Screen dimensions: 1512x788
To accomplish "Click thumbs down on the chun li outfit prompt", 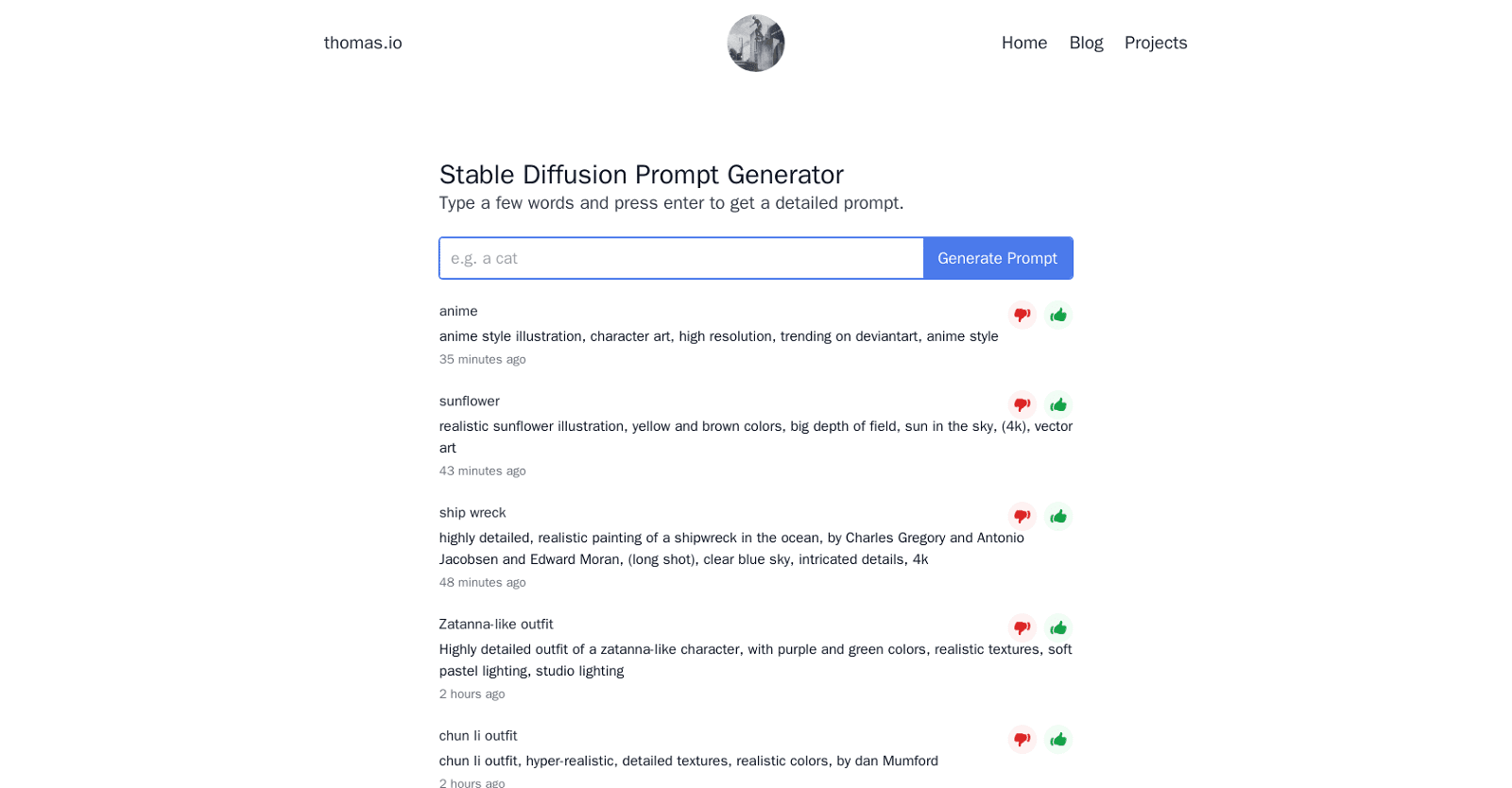I will tap(1021, 739).
